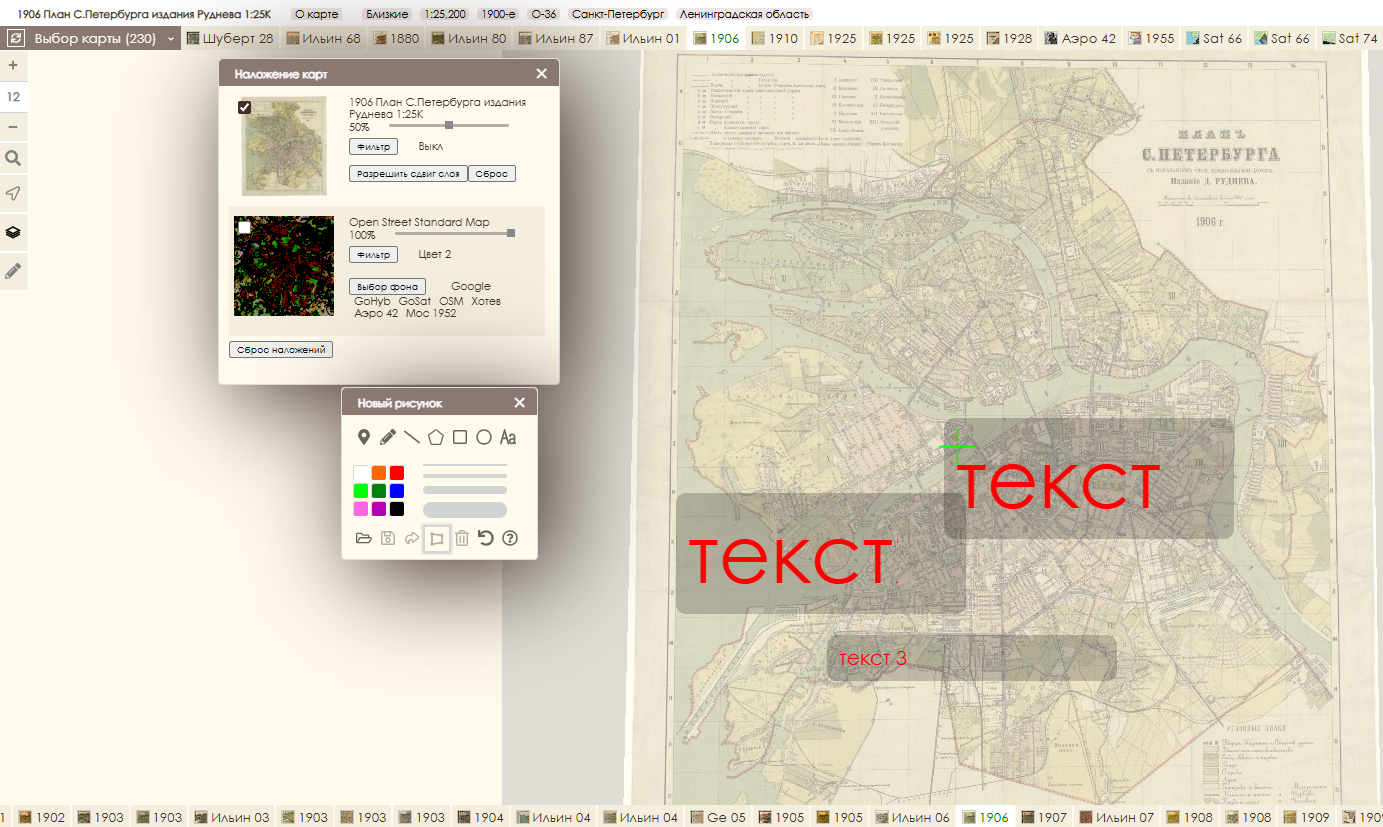Screen dimensions: 1383x827
Task: Click the open folder icon for drawings
Action: pos(364,538)
